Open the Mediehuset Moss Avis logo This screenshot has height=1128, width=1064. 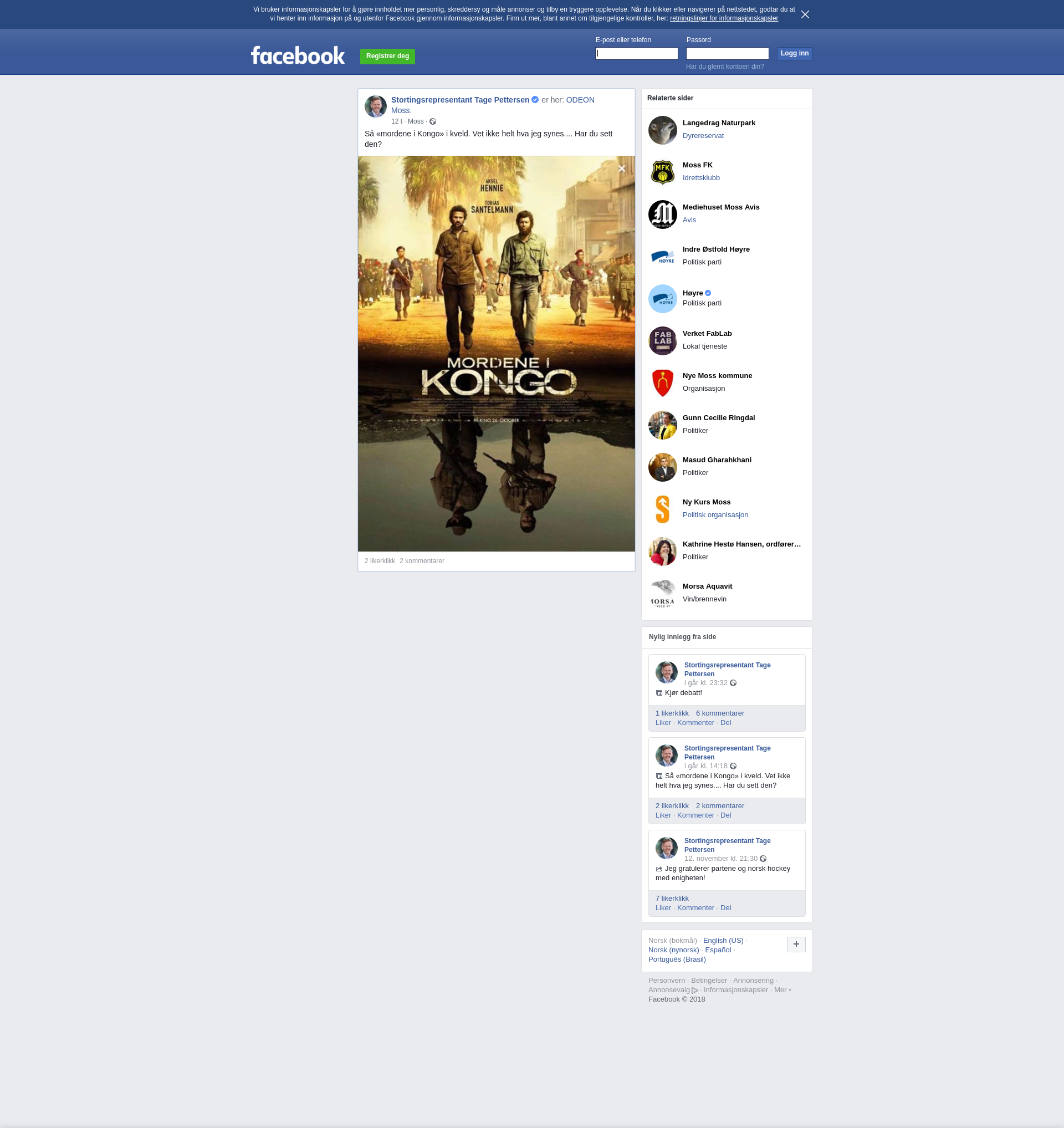point(662,215)
